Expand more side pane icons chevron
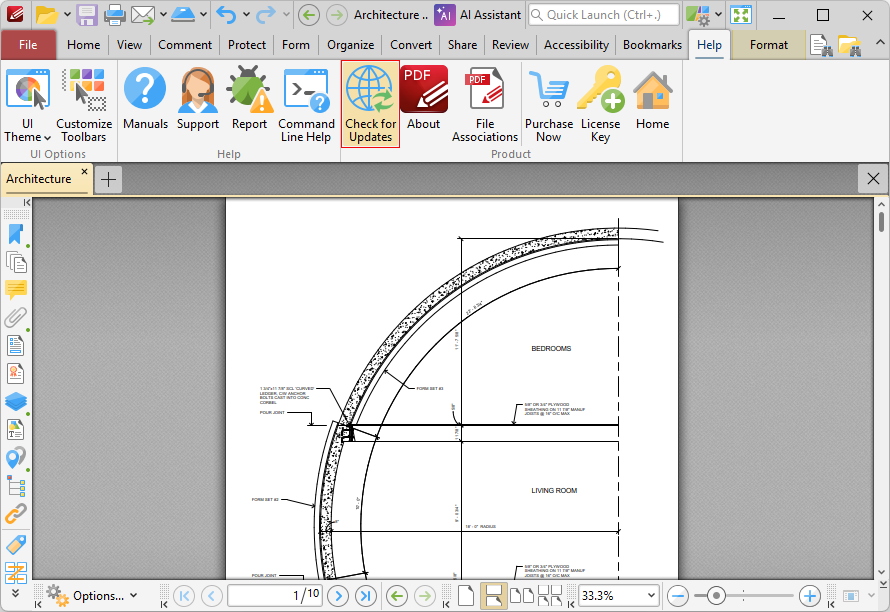Screen dimensions: 890x612 tap(15, 592)
